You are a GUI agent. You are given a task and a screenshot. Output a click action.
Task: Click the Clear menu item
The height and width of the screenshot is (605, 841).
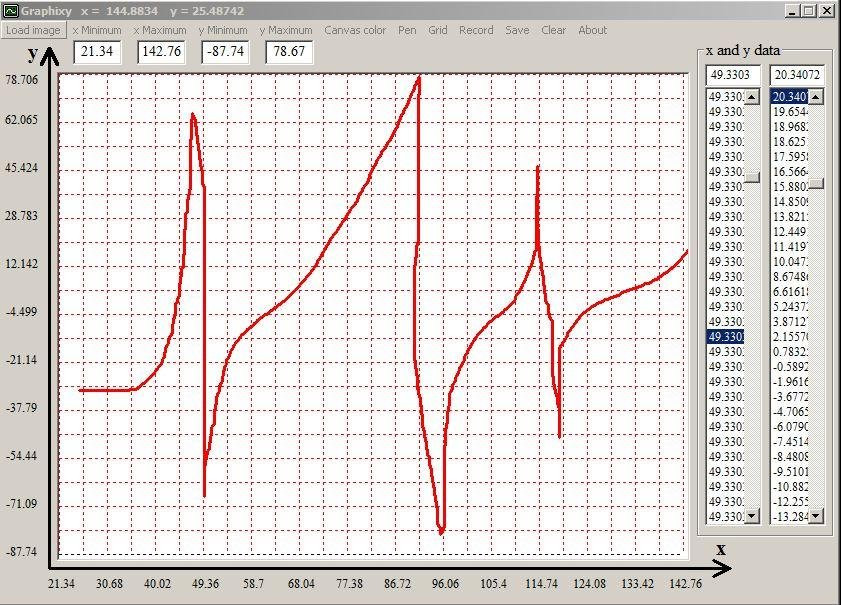click(x=554, y=30)
